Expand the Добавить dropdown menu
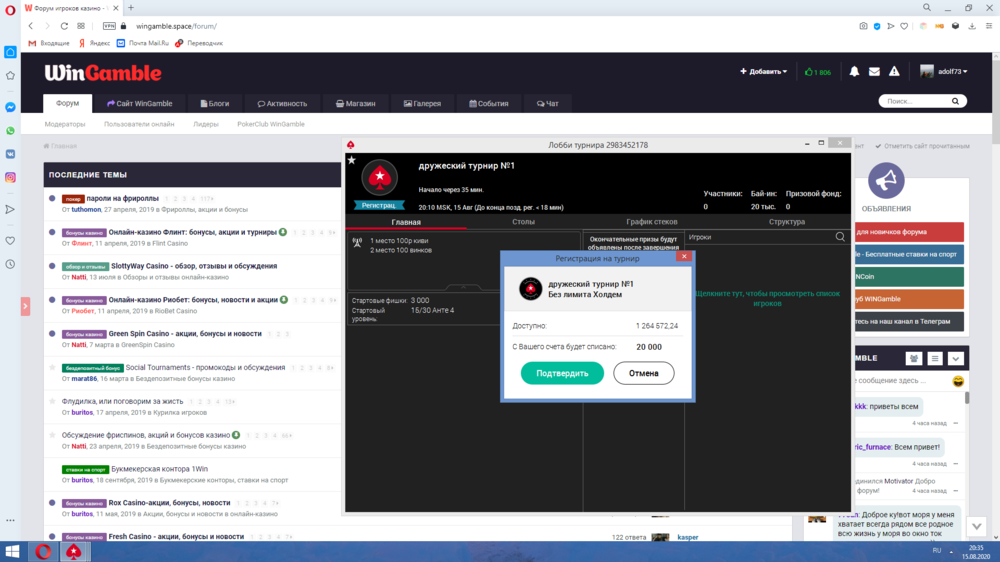The width and height of the screenshot is (1000, 562). (x=763, y=72)
